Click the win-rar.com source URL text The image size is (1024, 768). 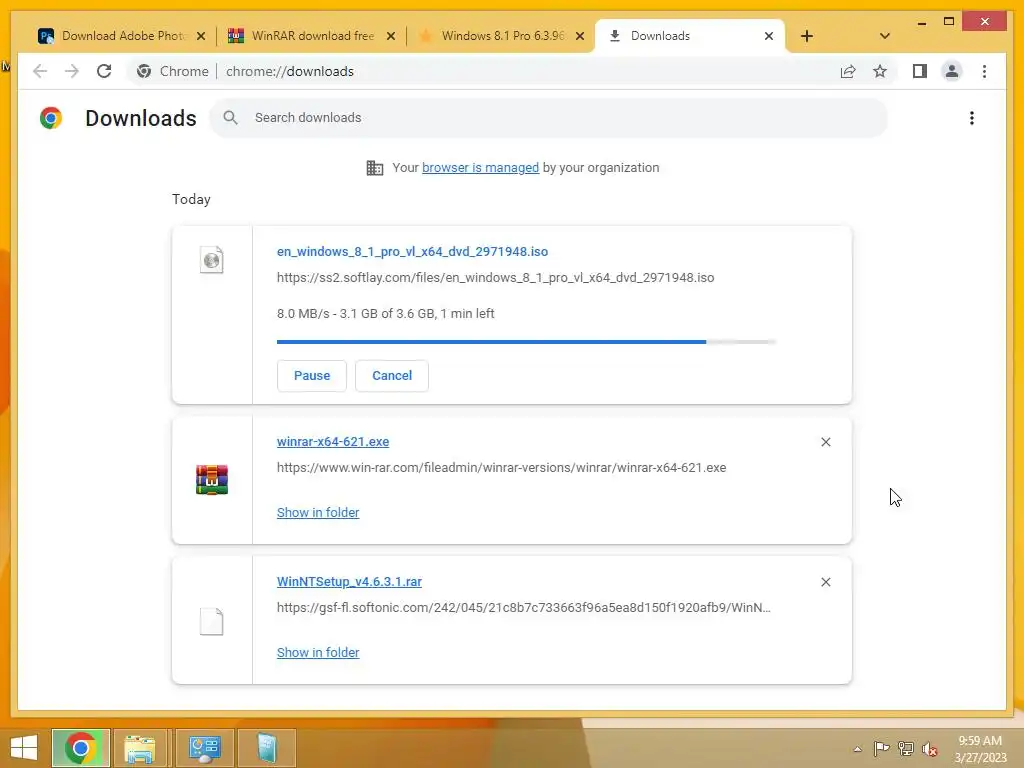501,468
